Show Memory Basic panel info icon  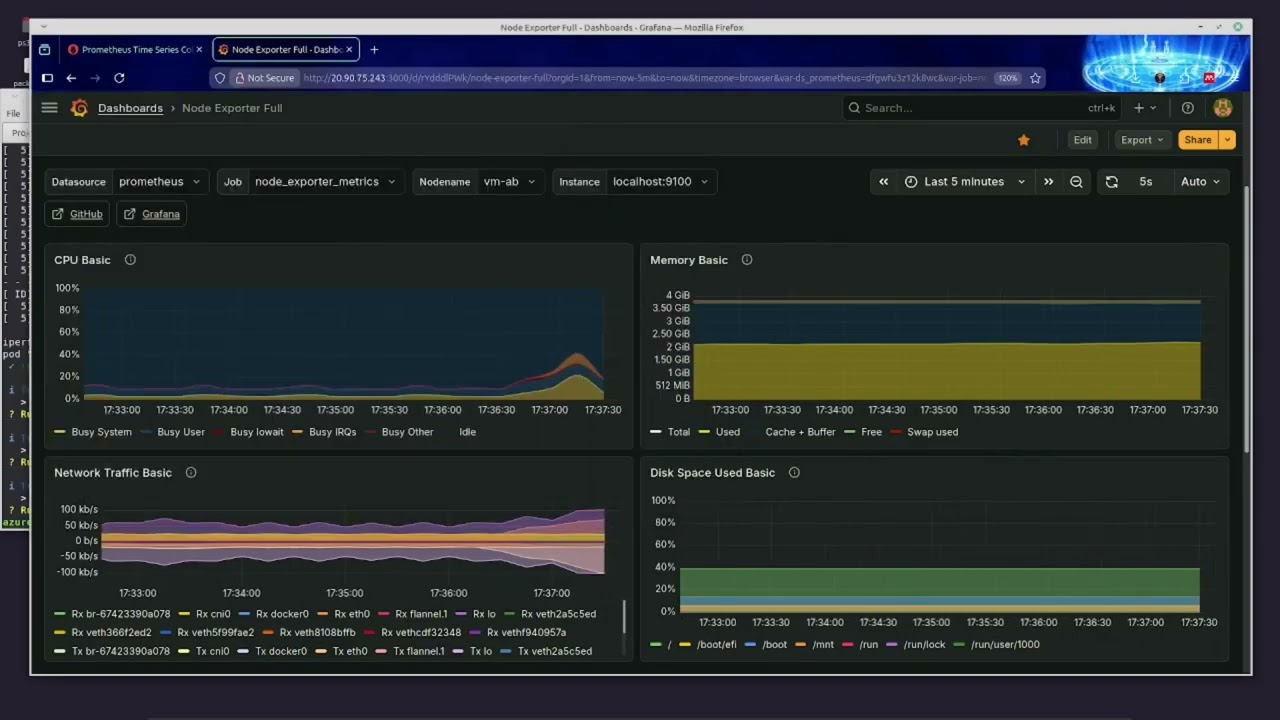(x=747, y=260)
